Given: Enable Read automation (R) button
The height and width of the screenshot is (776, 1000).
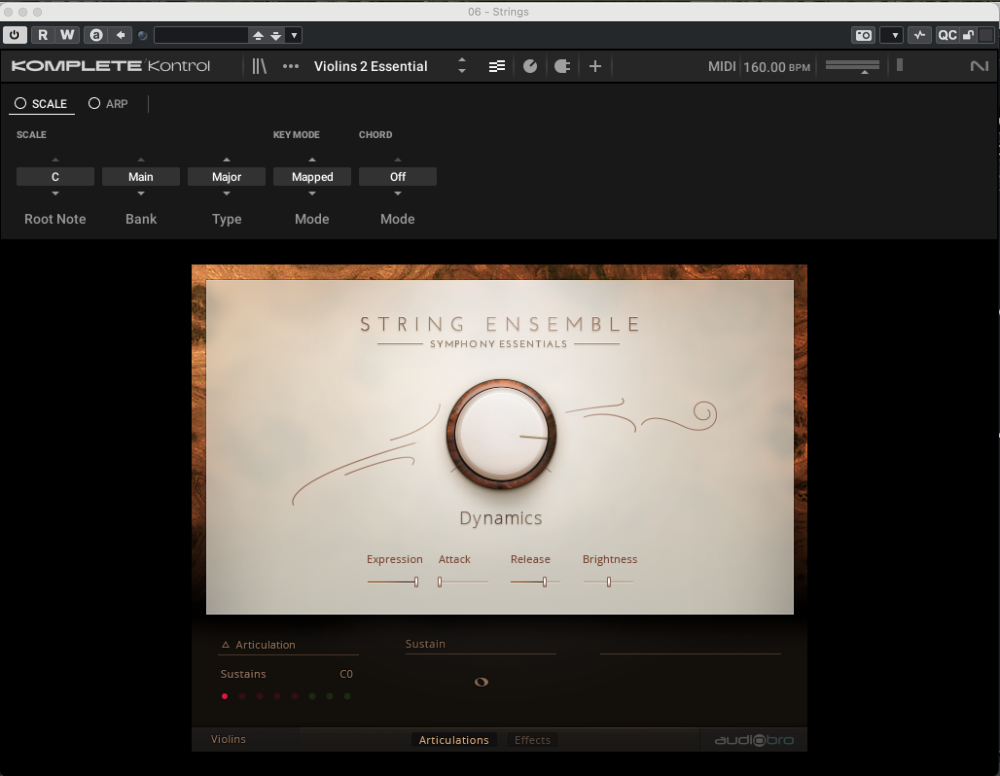Looking at the screenshot, I should (x=43, y=35).
